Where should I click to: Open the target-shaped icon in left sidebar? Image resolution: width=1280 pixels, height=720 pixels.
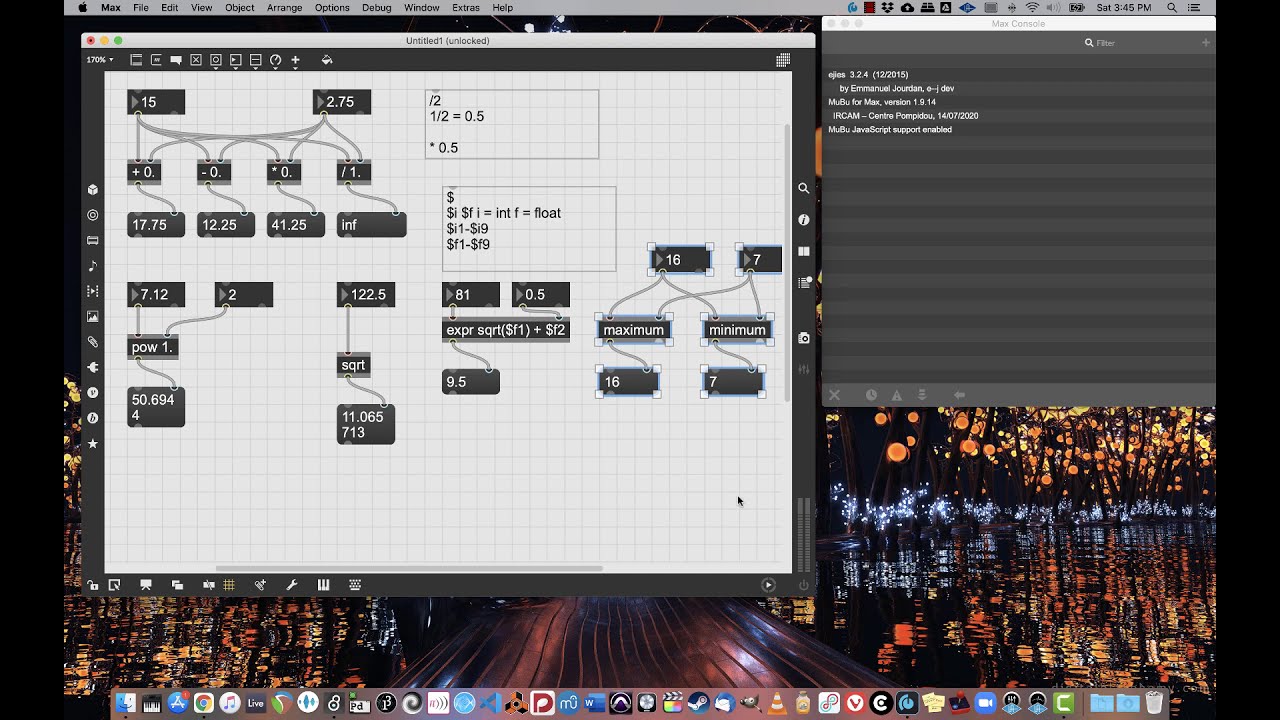[93, 215]
